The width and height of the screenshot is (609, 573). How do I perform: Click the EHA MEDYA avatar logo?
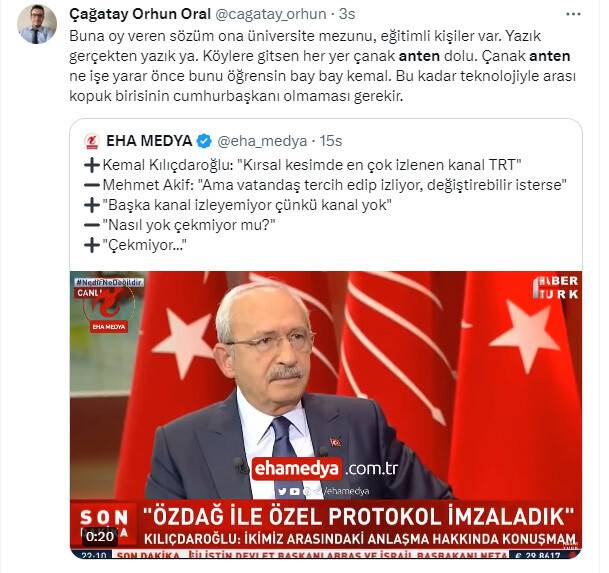click(x=92, y=141)
